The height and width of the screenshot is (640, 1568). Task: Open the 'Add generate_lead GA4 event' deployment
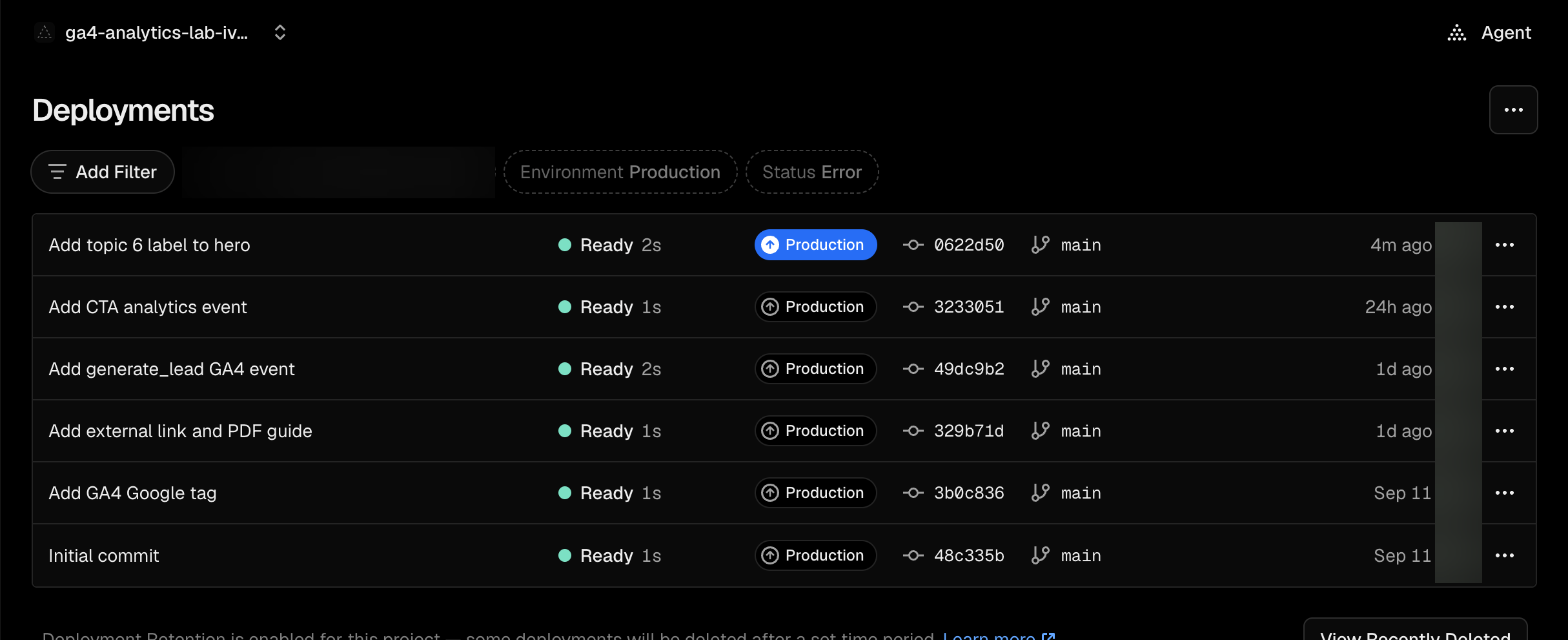coord(172,369)
